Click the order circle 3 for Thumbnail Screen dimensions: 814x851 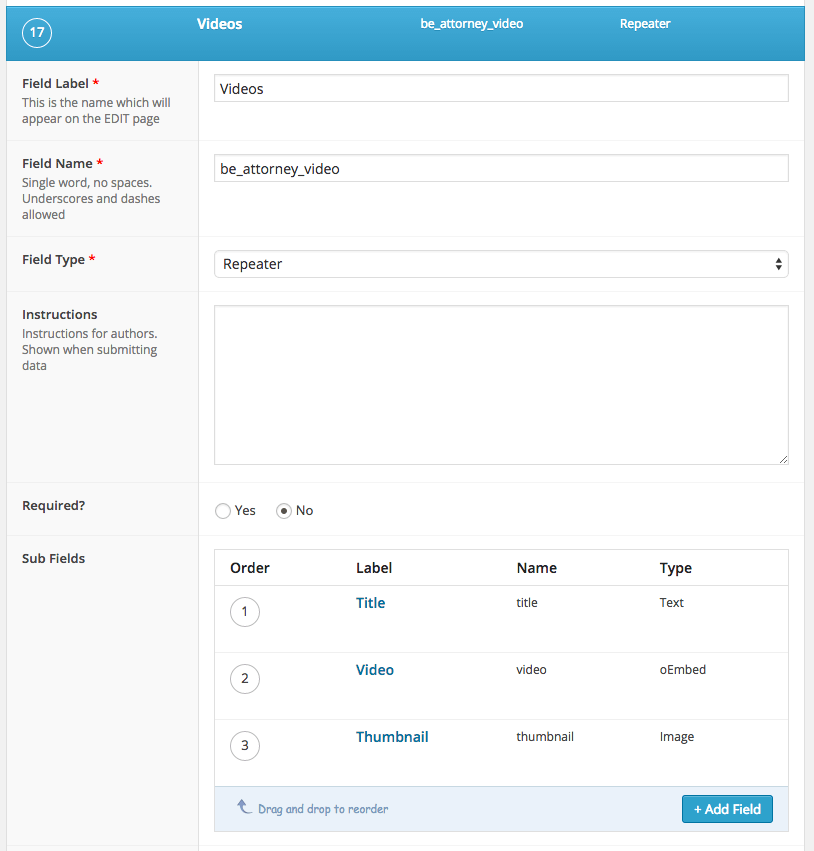coord(245,746)
